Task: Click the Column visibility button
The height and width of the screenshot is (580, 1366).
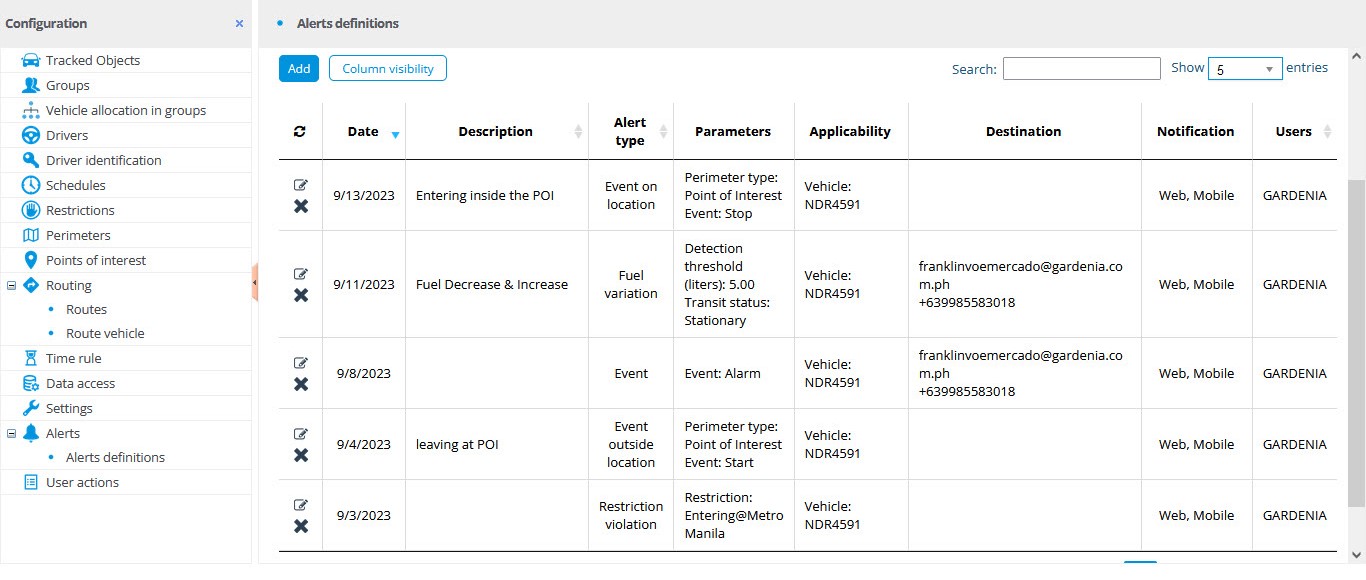Action: click(x=388, y=69)
